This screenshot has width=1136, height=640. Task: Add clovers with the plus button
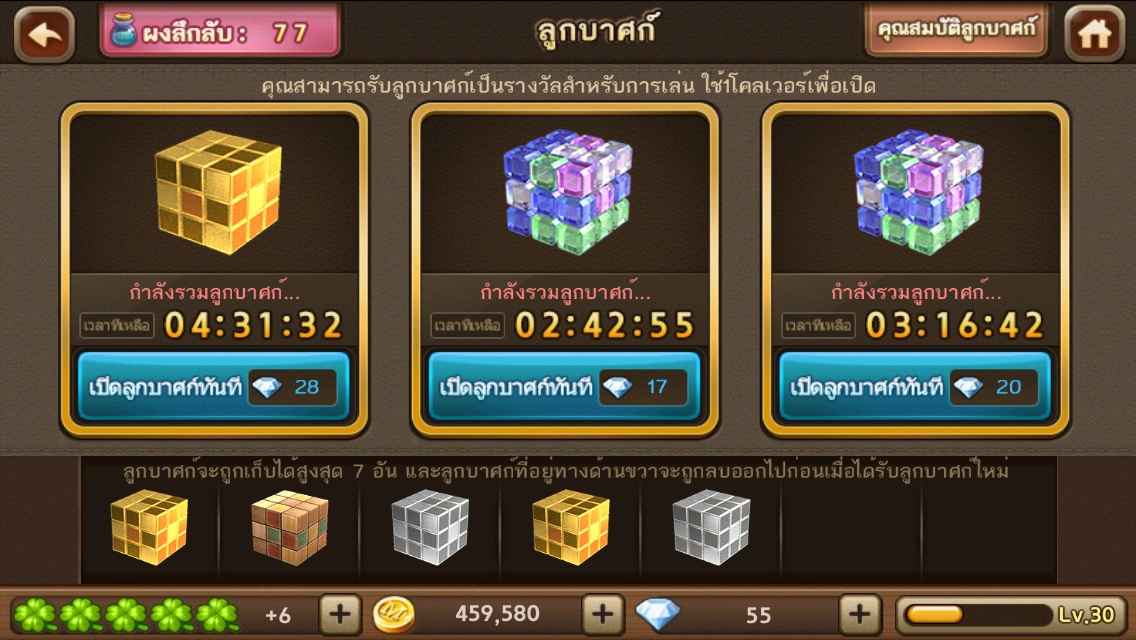point(340,615)
